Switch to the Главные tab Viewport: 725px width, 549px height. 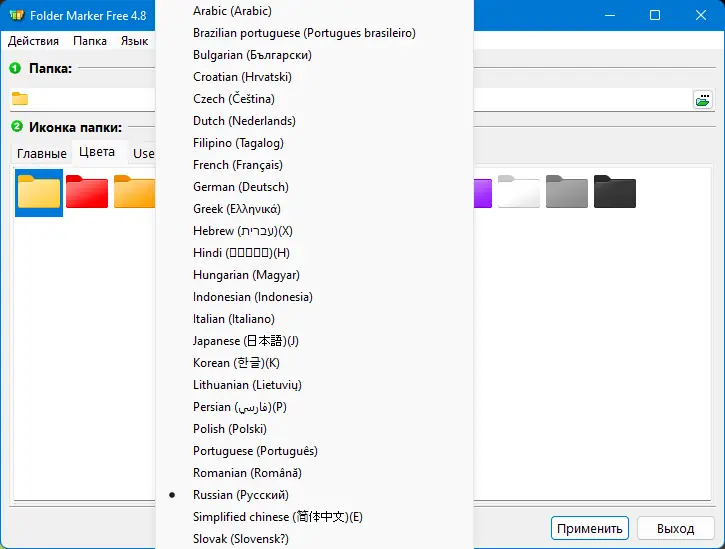tap(42, 154)
